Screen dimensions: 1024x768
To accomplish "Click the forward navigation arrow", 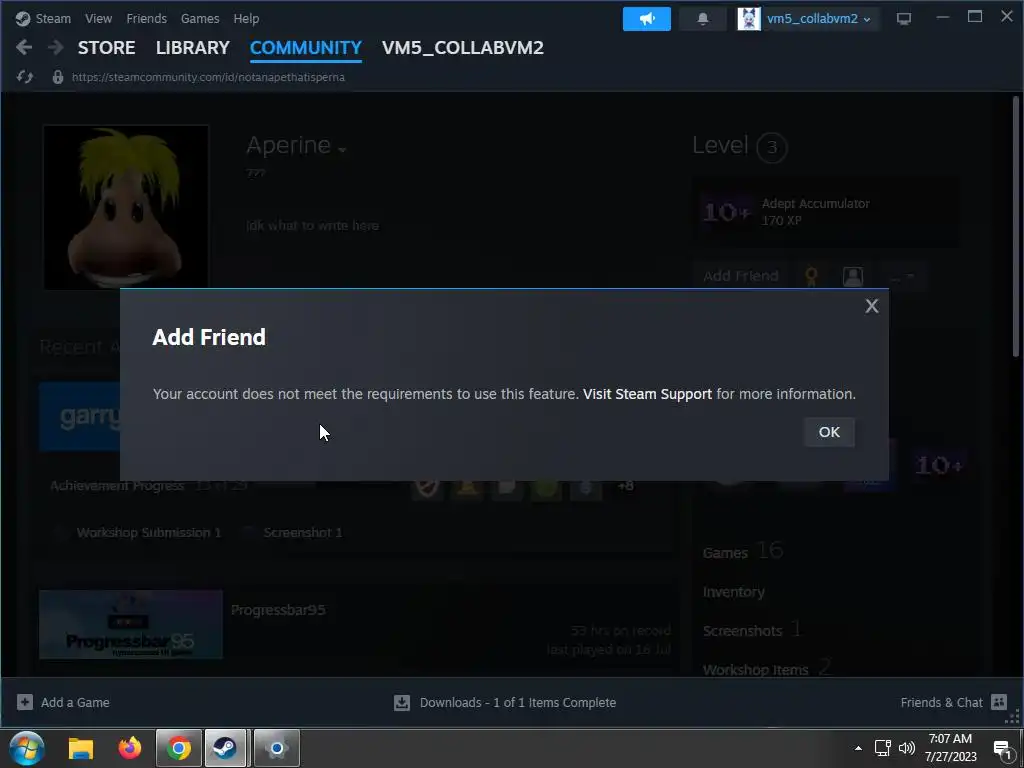I will click(x=56, y=47).
